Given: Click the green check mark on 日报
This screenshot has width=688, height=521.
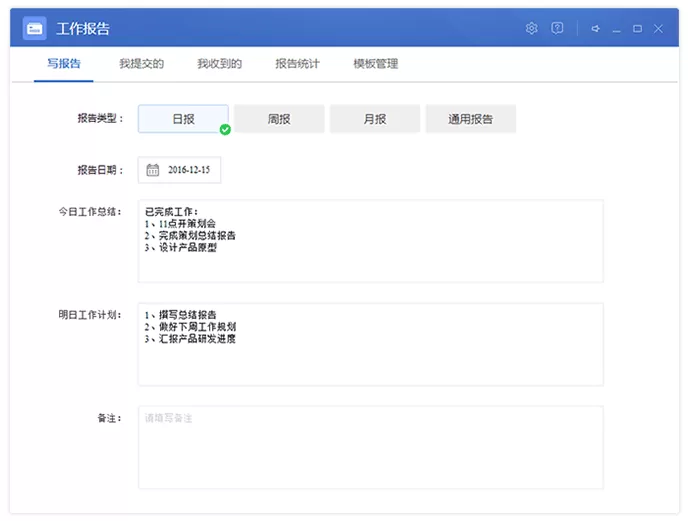Looking at the screenshot, I should 225,129.
